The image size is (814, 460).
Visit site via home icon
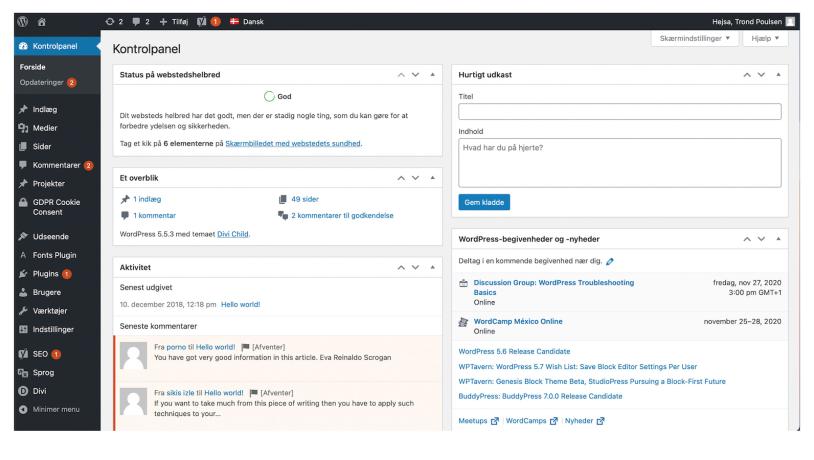pos(42,22)
